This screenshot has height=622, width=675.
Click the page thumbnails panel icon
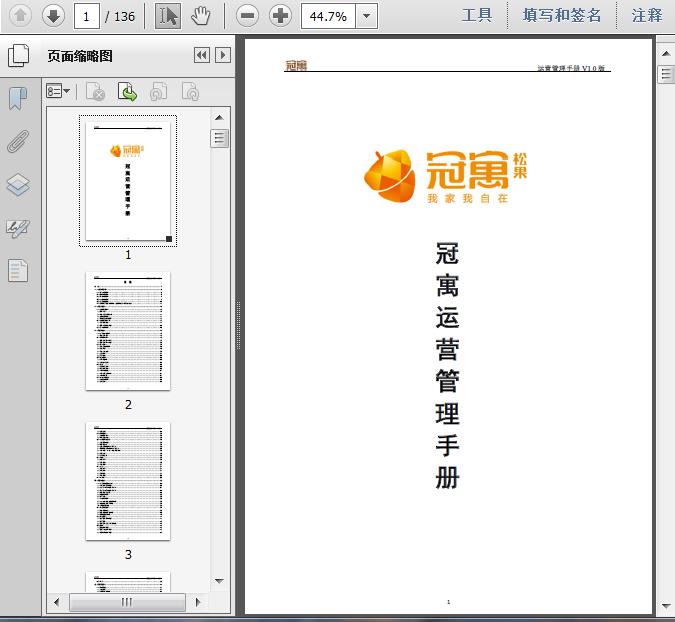[19, 56]
